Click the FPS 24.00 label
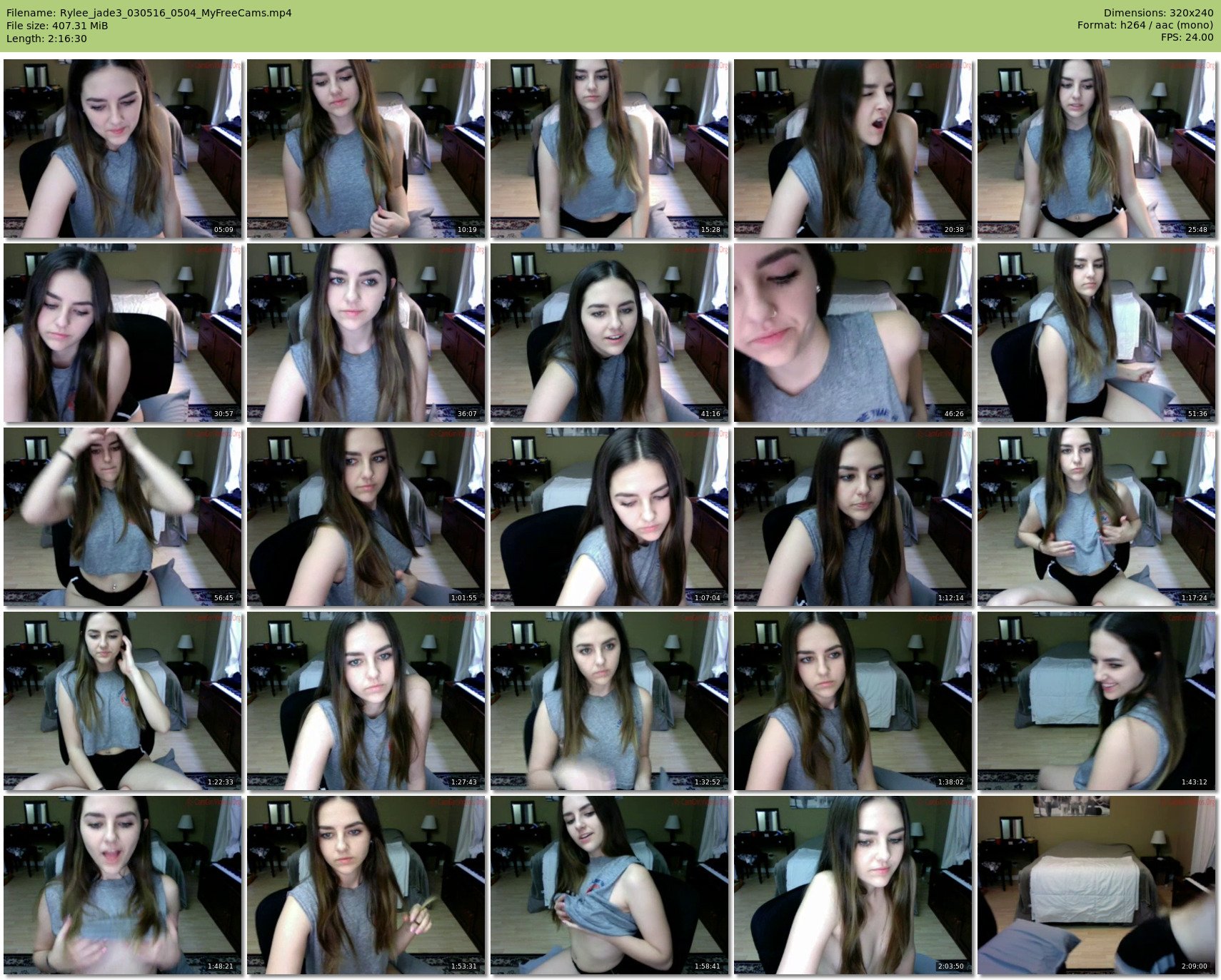The image size is (1221, 980). [x=1187, y=38]
